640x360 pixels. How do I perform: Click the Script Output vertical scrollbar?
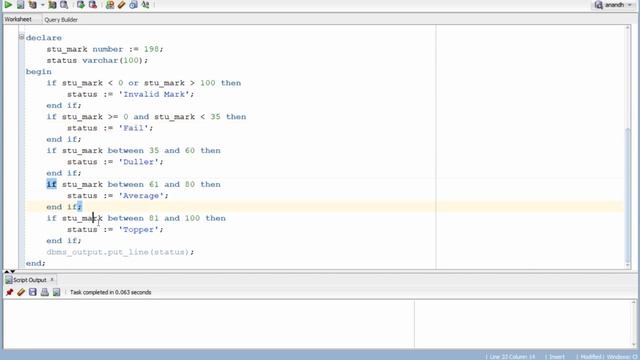(x=633, y=323)
